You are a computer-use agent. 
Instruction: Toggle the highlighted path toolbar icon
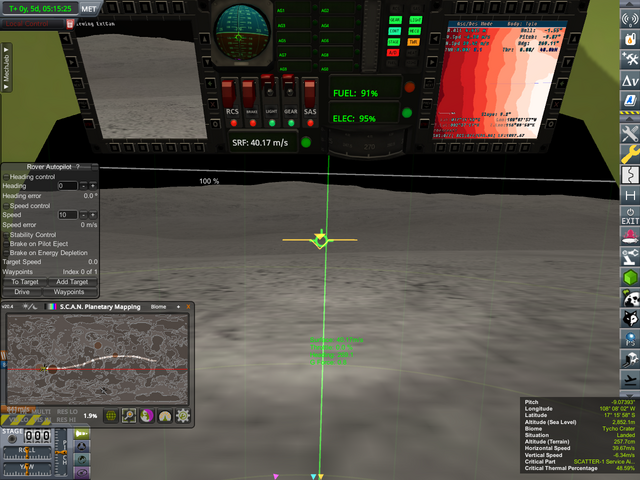tap(630, 175)
